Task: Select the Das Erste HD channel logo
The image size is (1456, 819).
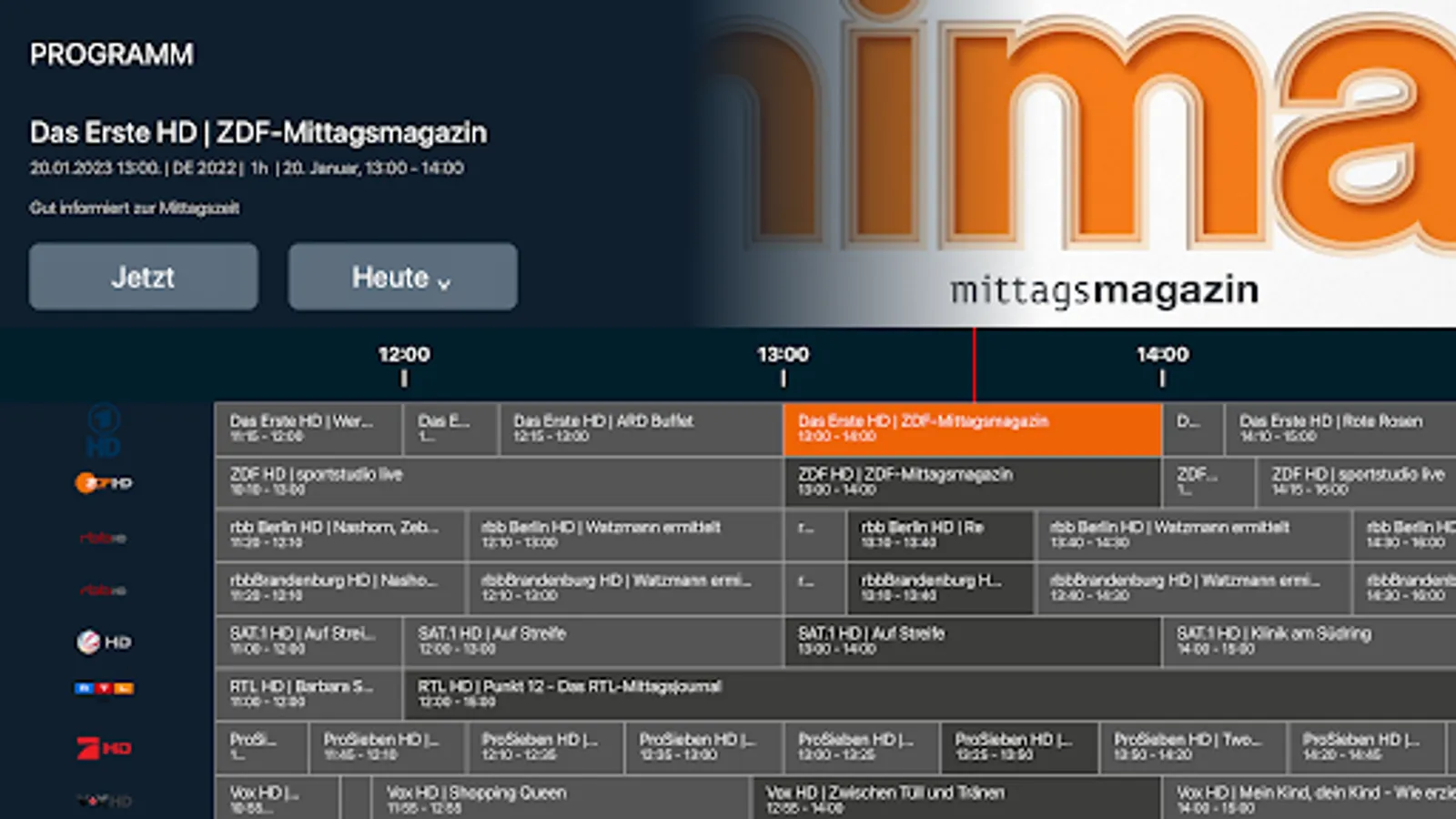Action: coord(103,430)
